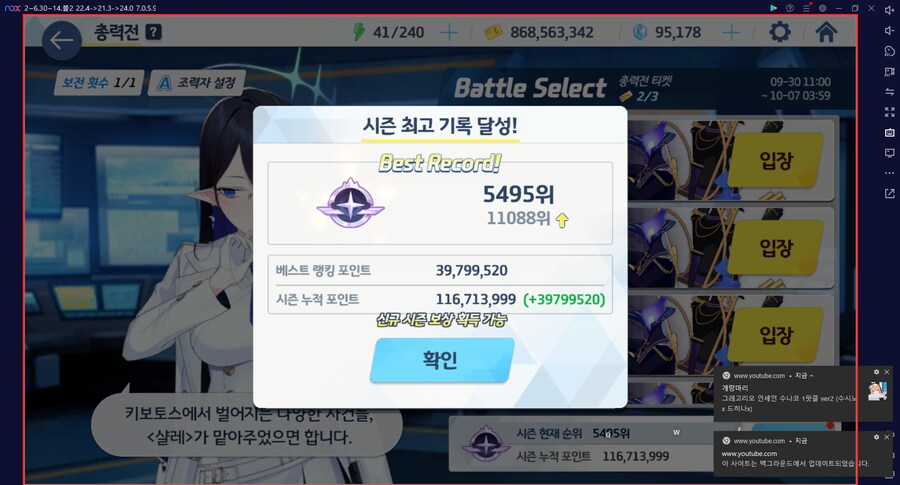Expand the first YouTube notification caret
The height and width of the screenshot is (485, 900).
811,376
